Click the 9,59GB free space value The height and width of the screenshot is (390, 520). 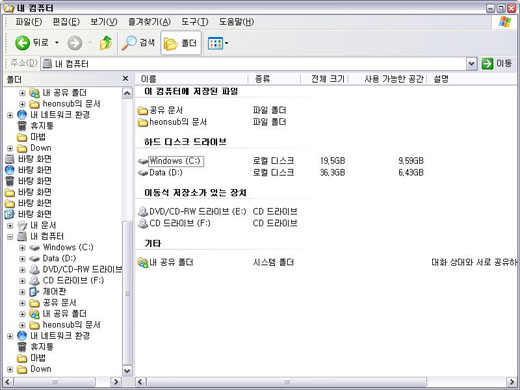(x=411, y=161)
